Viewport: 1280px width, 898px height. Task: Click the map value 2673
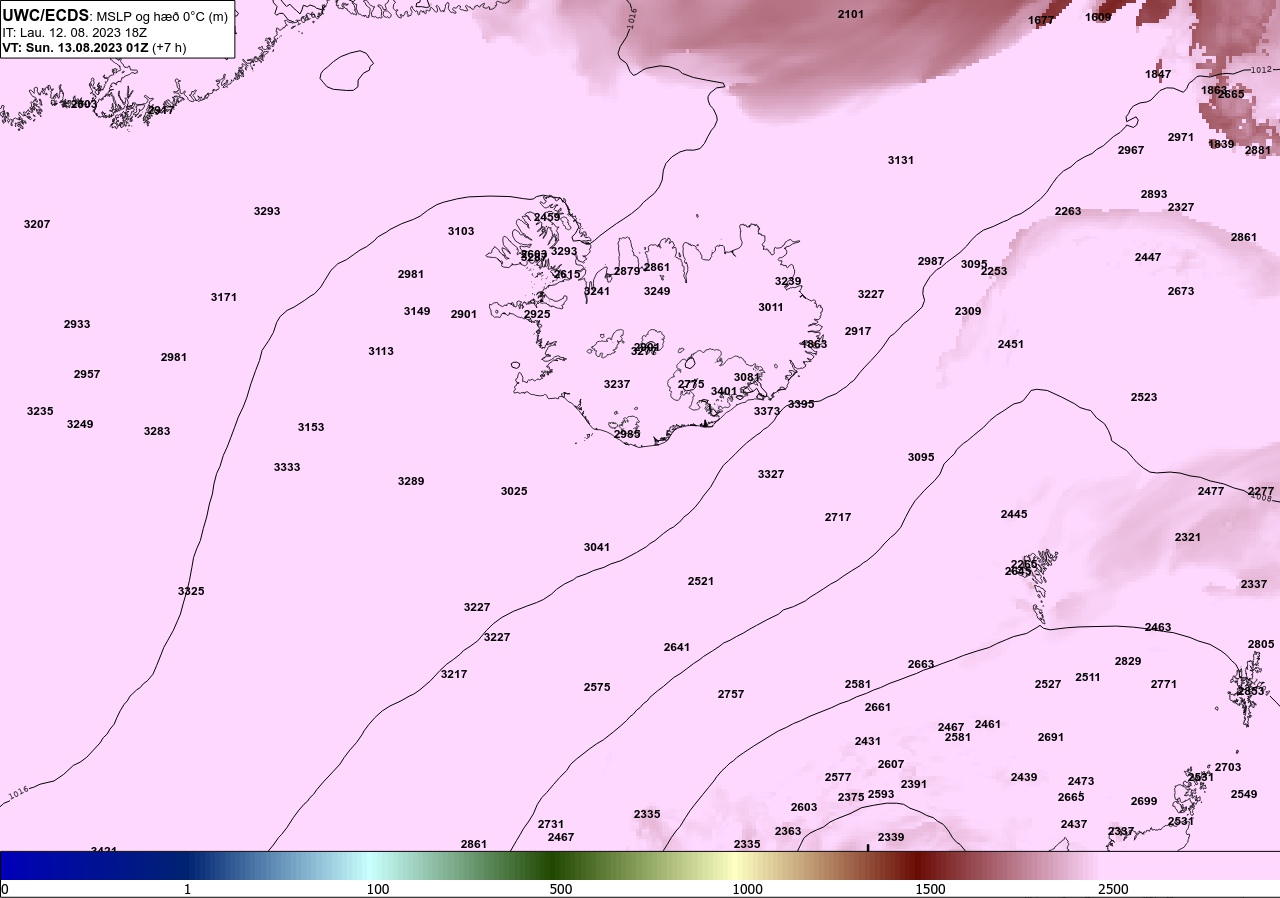pos(1181,291)
